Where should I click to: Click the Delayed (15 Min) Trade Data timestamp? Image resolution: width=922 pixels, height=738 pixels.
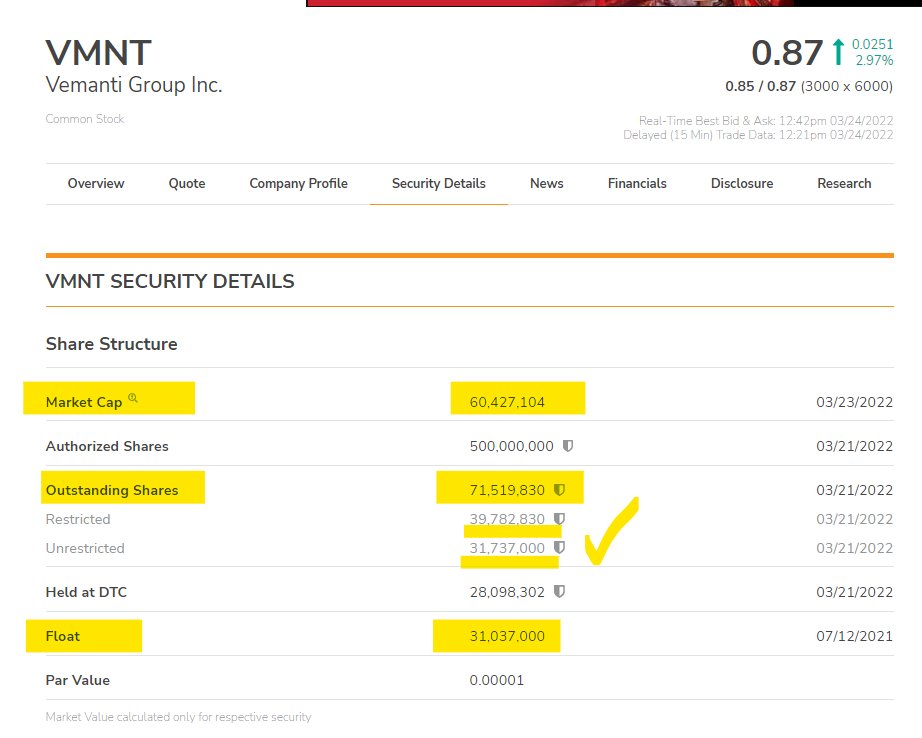tap(758, 135)
